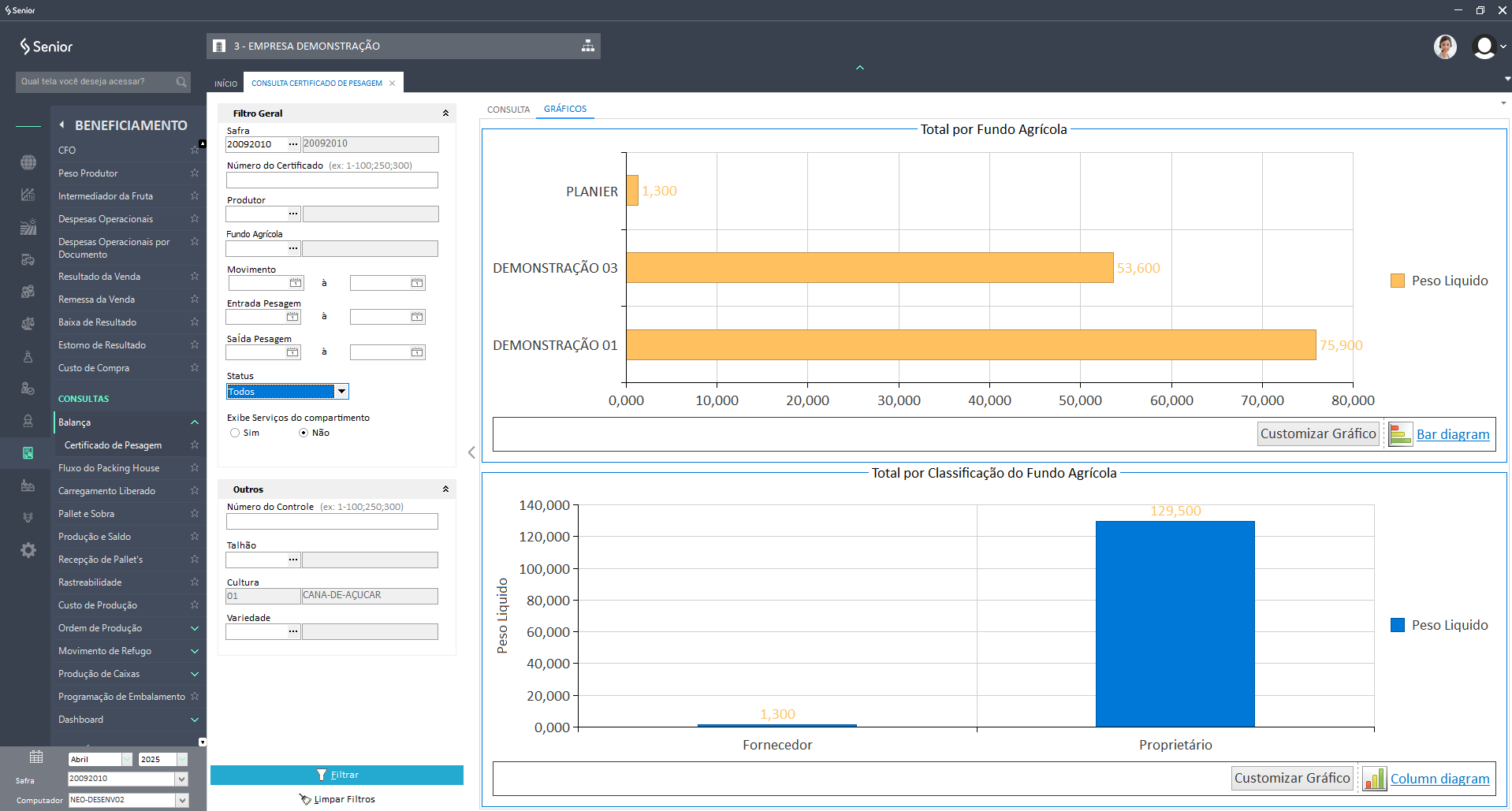Click the Bar diagram chart icon
Screen dimensions: 1512x811
click(x=1400, y=434)
